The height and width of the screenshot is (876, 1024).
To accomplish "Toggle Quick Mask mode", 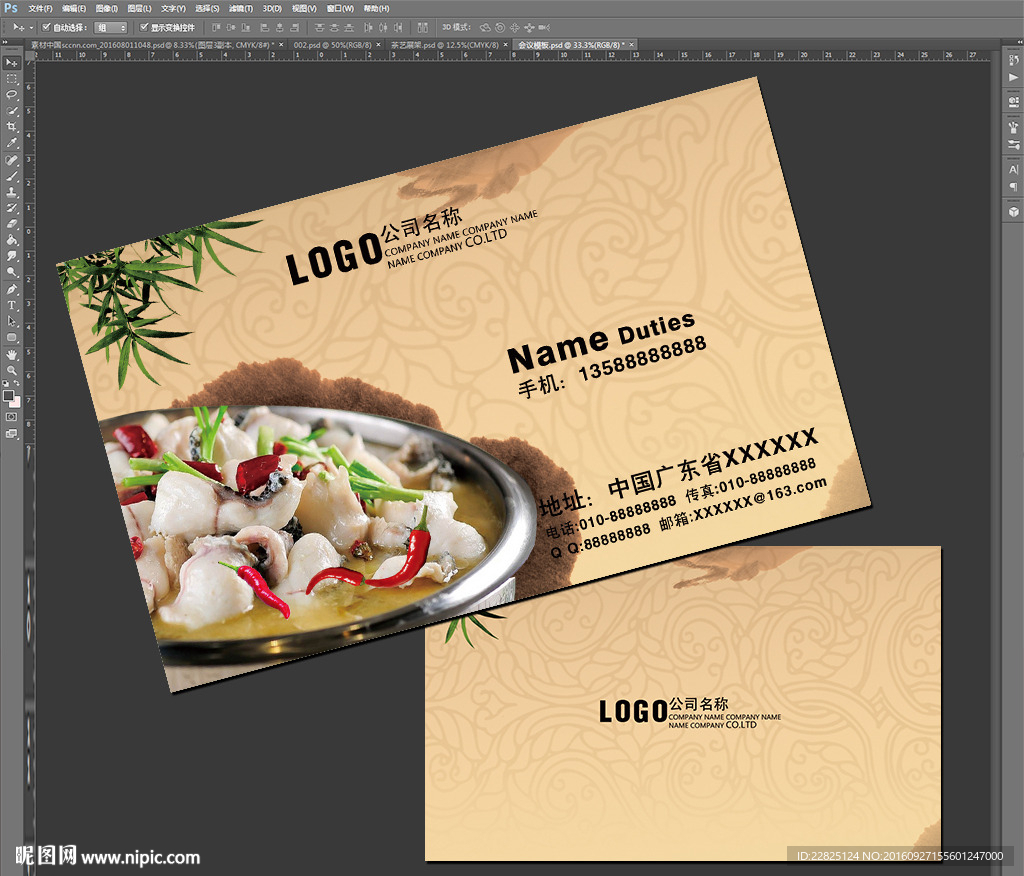I will pos(12,417).
